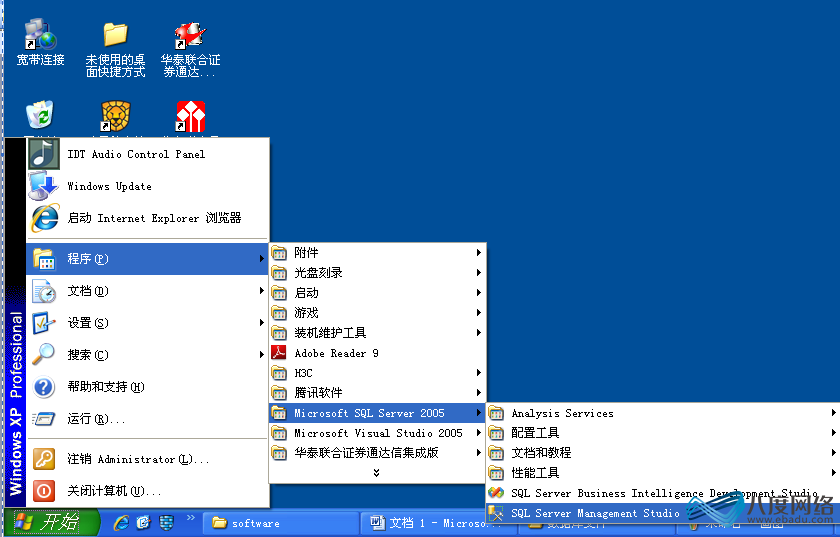The height and width of the screenshot is (537, 840).
Task: Expand the H3C program folder
Action: pyautogui.click(x=378, y=373)
